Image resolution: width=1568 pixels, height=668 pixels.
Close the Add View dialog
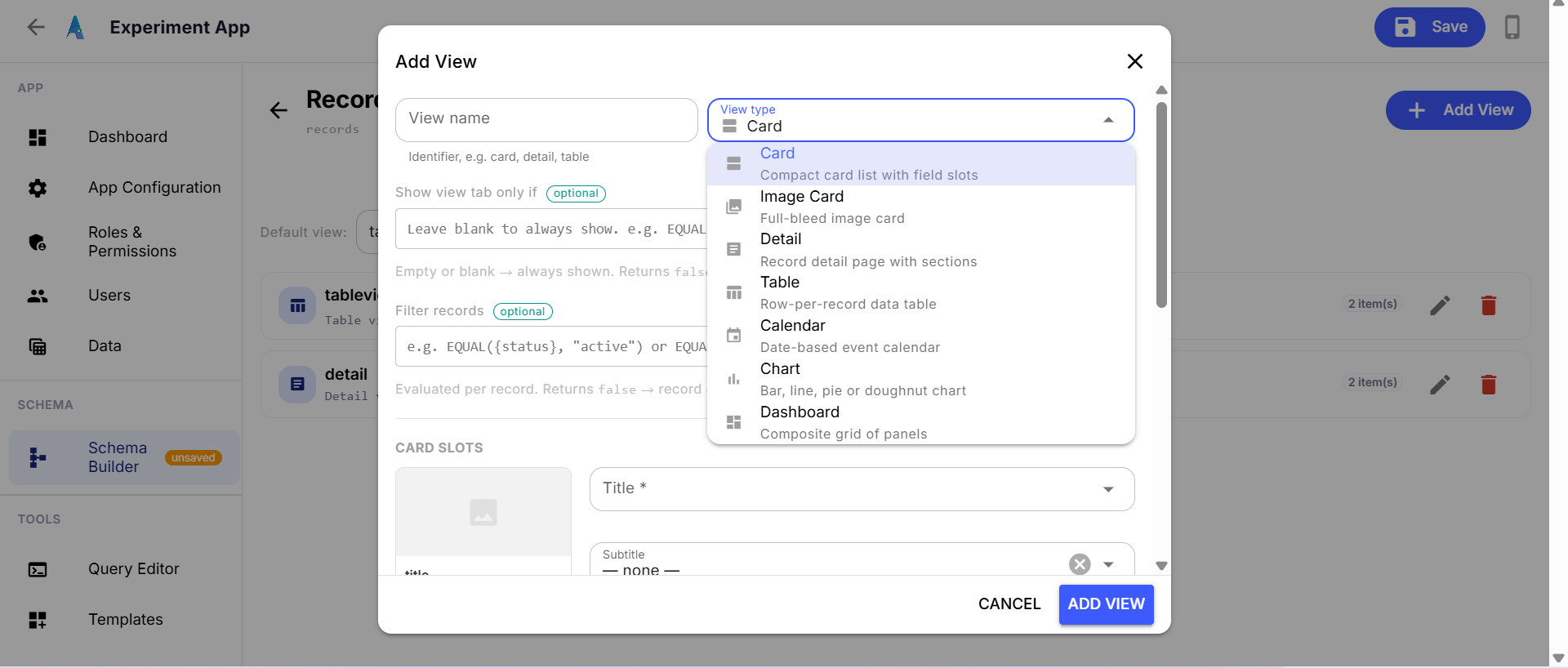(x=1134, y=61)
